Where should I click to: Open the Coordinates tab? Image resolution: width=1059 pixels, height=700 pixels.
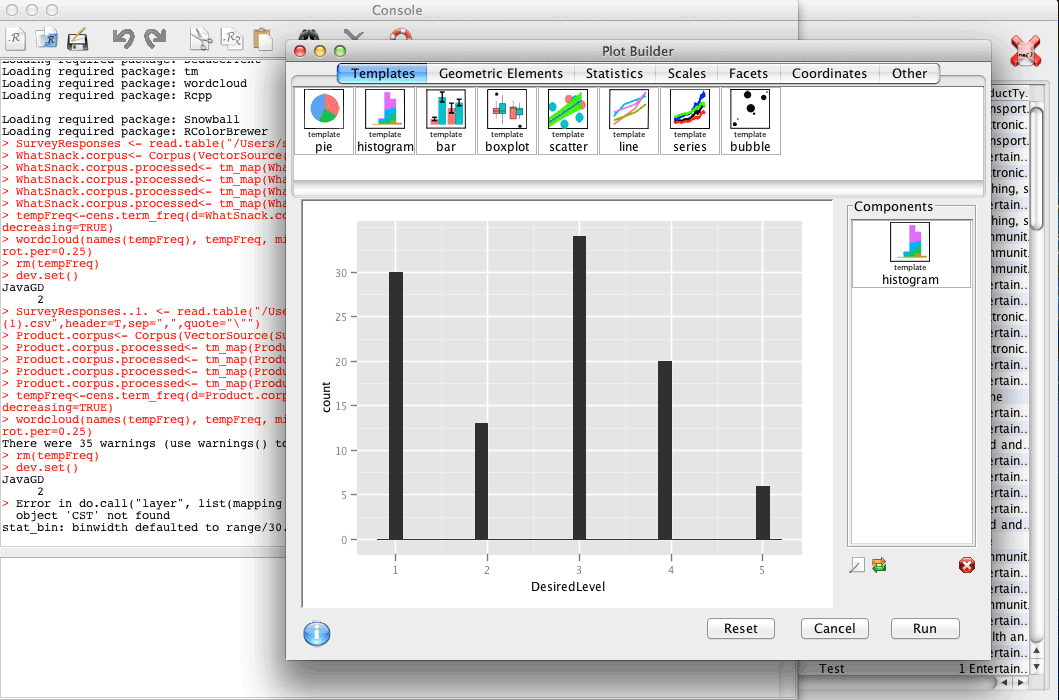coord(829,73)
